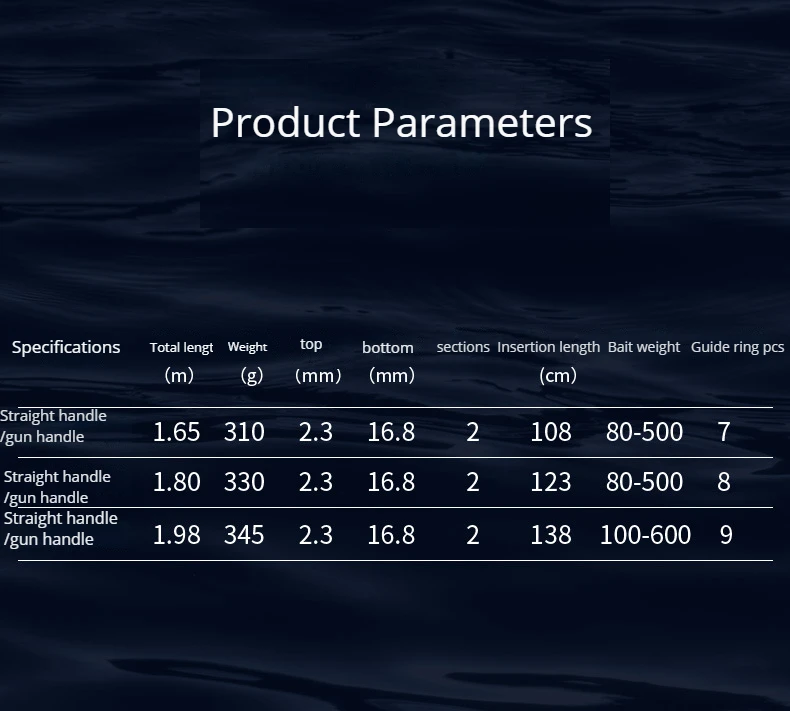Select the Bait weight column header
This screenshot has width=790, height=711.
644,347
